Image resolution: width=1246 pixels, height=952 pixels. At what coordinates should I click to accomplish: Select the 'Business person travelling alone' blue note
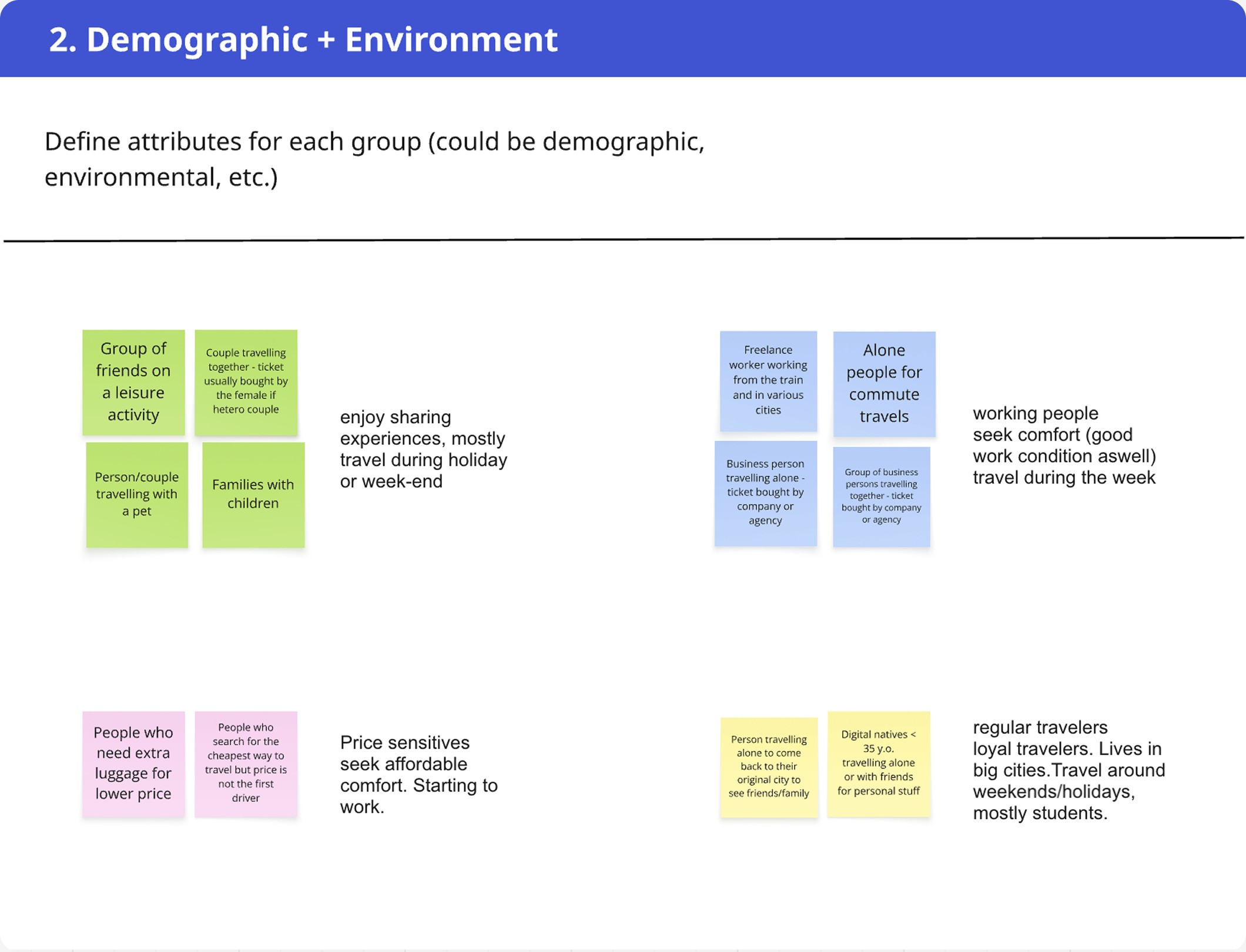[765, 492]
